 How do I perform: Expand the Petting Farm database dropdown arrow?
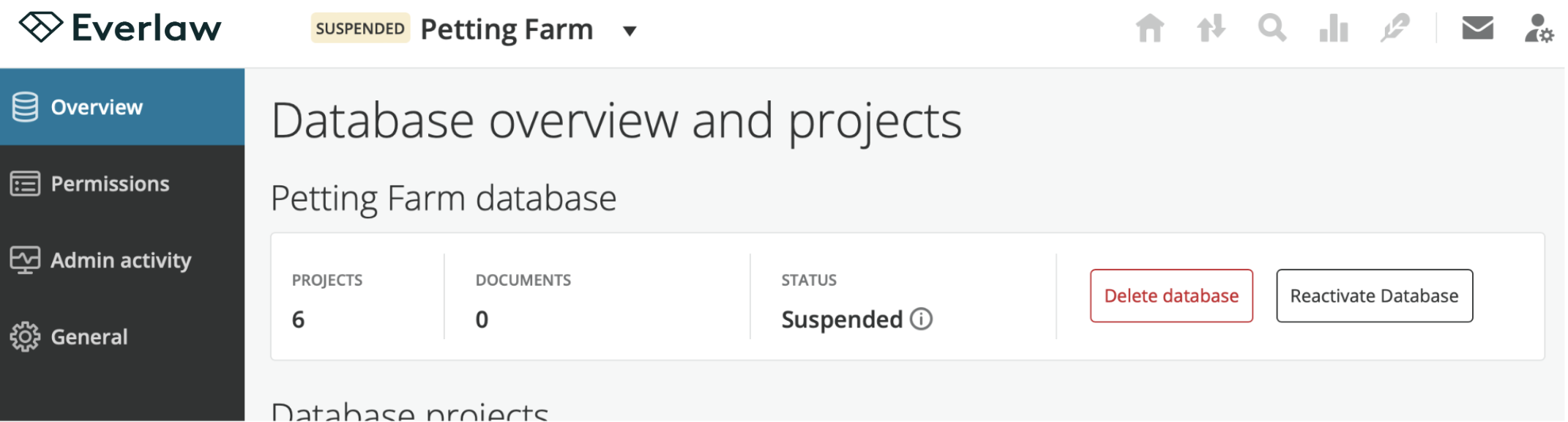(x=630, y=31)
